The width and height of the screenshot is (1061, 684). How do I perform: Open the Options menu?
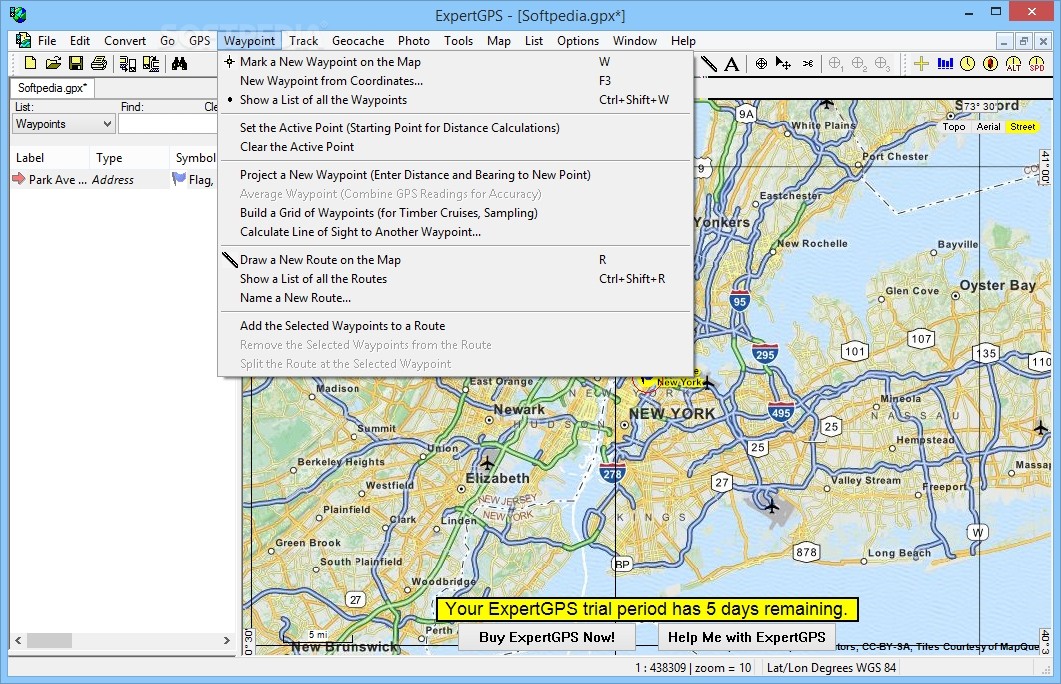(x=578, y=41)
